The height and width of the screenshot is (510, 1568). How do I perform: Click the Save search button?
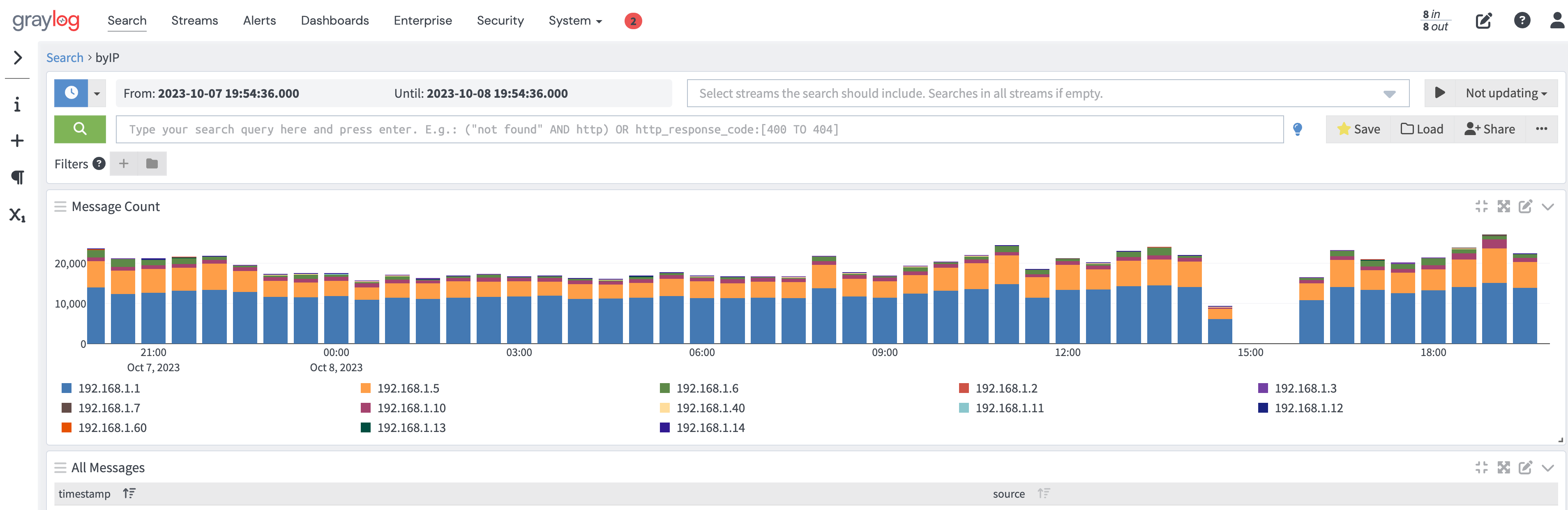pyautogui.click(x=1358, y=129)
